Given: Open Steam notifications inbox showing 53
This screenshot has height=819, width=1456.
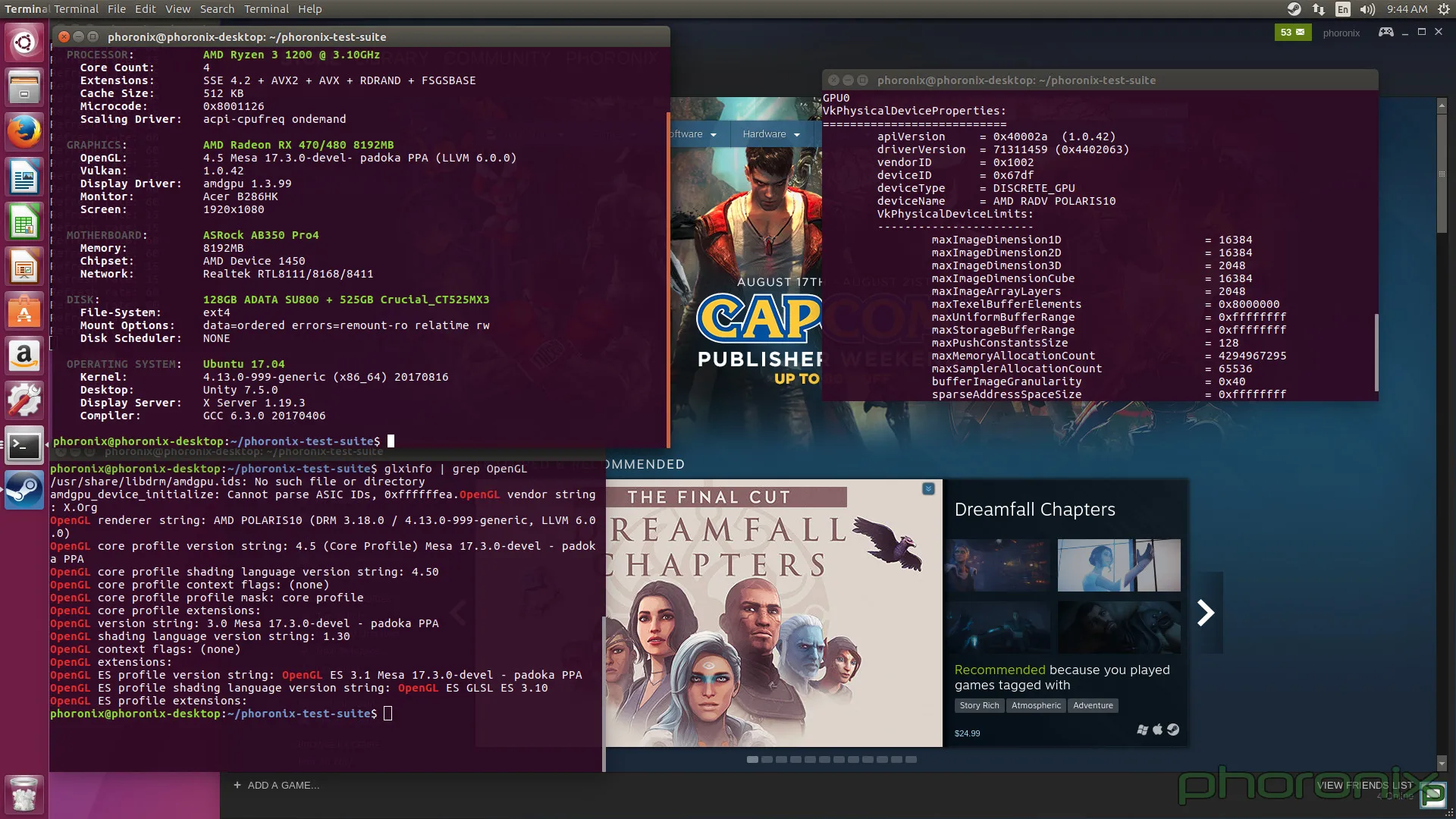Looking at the screenshot, I should 1292,32.
